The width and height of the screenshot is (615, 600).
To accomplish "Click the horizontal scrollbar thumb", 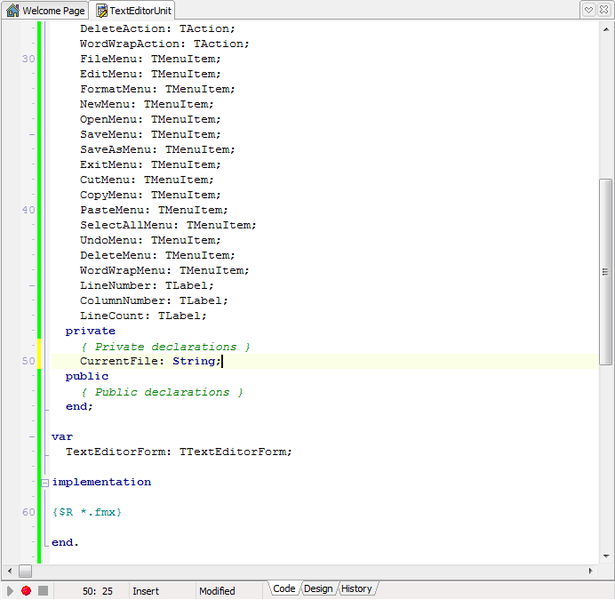I will (25, 571).
